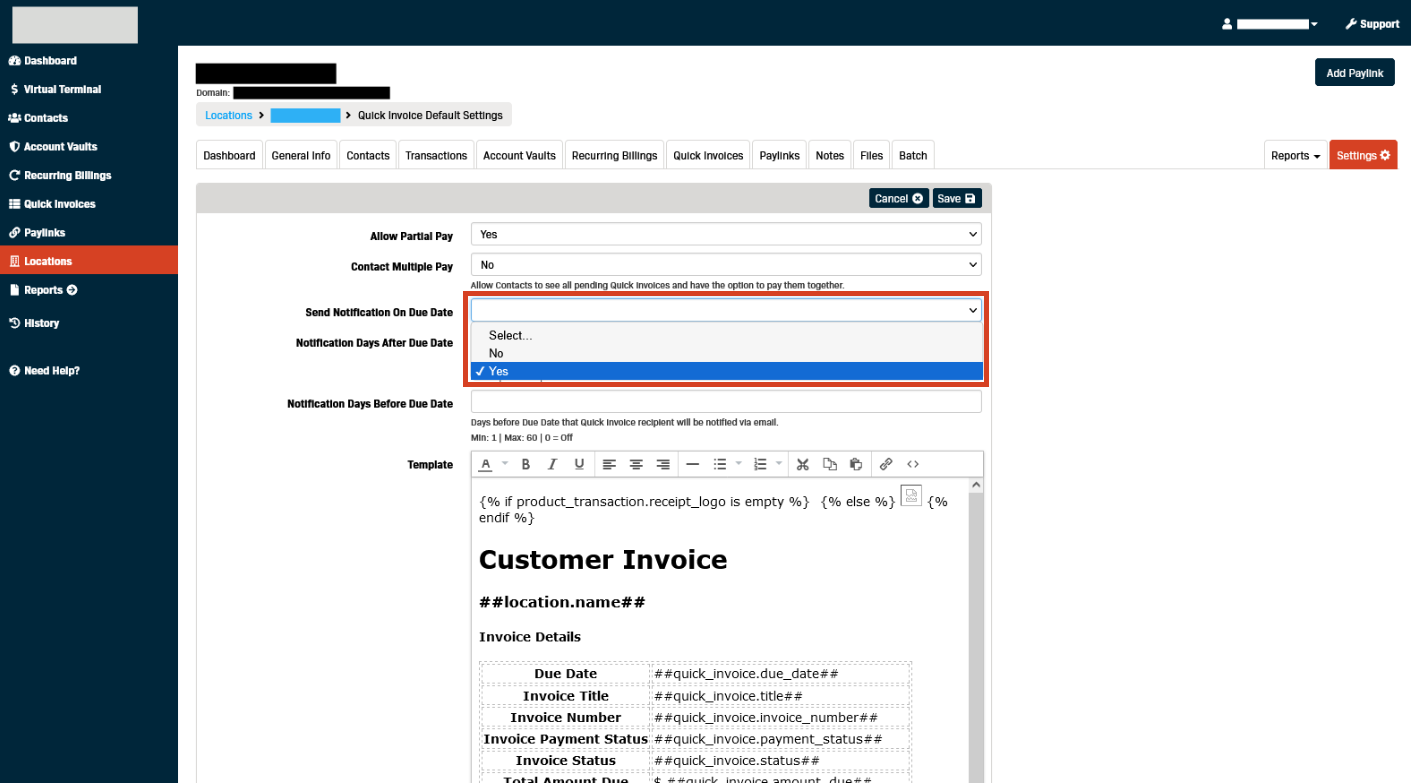The width and height of the screenshot is (1411, 783).
Task: Click template editor vertical scrollbar
Action: [x=976, y=630]
